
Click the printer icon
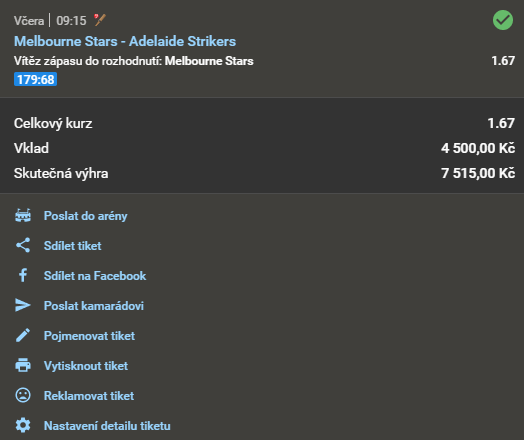23,365
